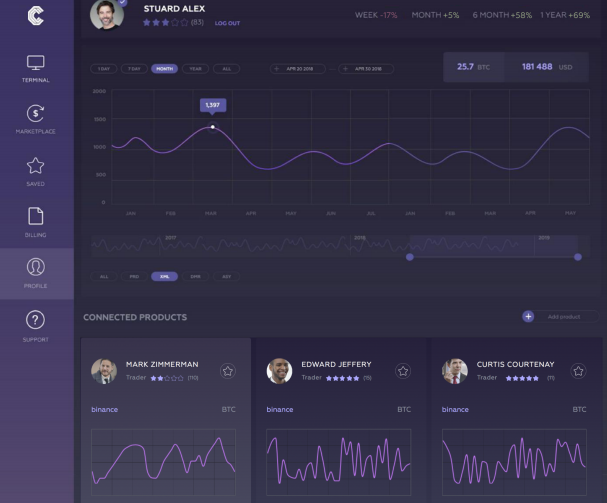Select the 1 DAY time range tab
607x503 pixels.
point(103,69)
